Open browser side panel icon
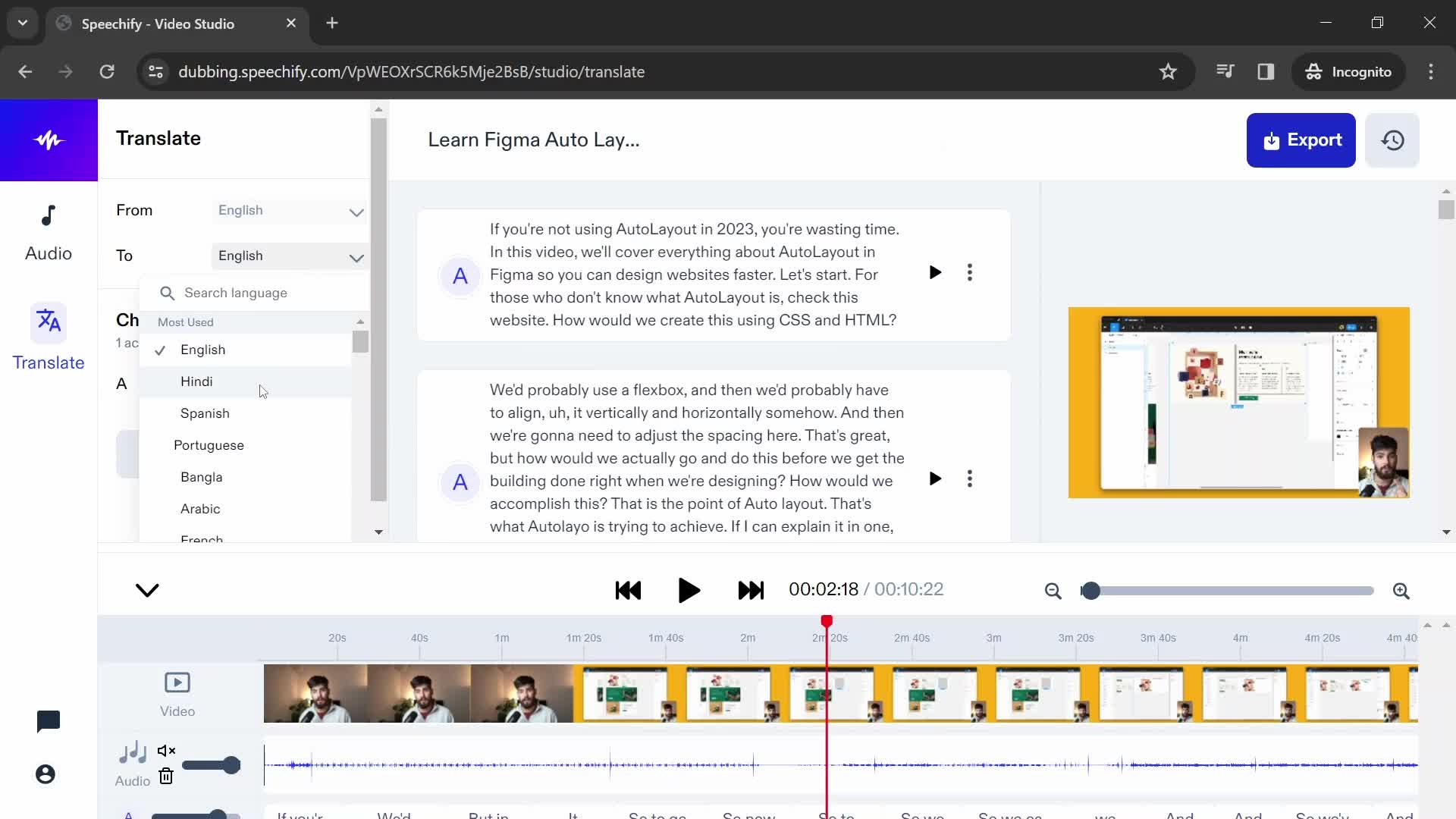This screenshot has height=819, width=1456. click(1266, 71)
